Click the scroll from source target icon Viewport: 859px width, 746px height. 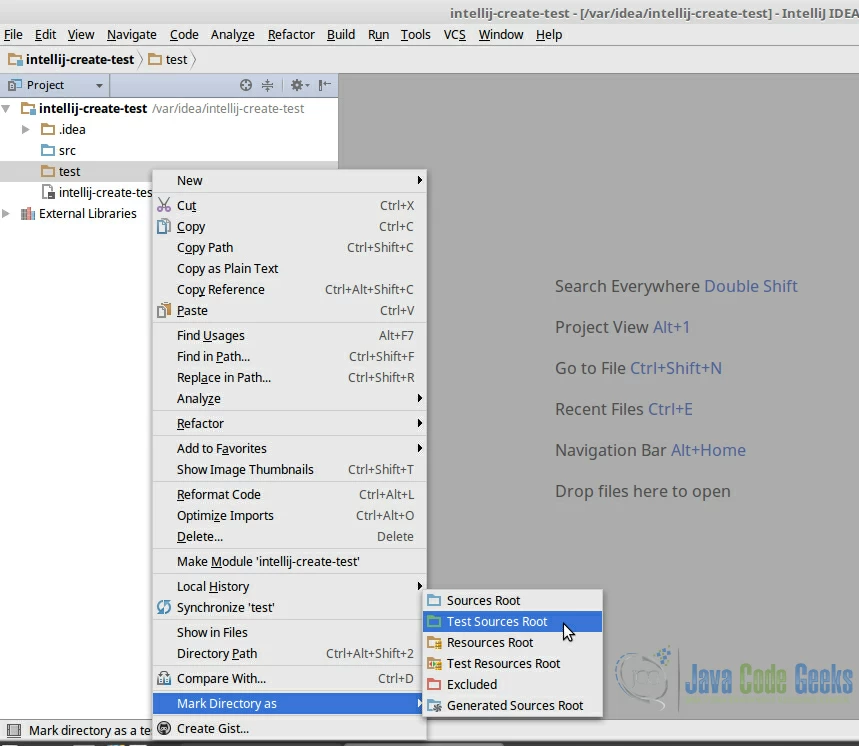[246, 85]
